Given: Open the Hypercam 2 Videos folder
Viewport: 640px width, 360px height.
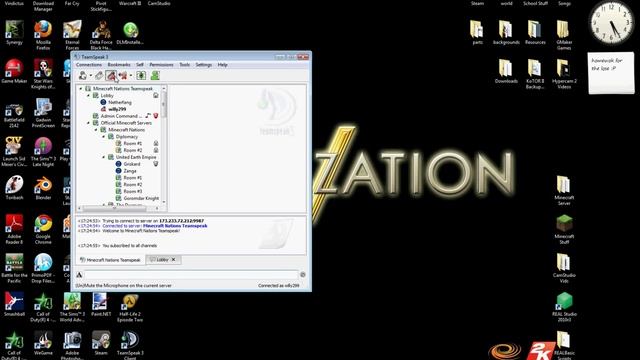Looking at the screenshot, I should (564, 73).
